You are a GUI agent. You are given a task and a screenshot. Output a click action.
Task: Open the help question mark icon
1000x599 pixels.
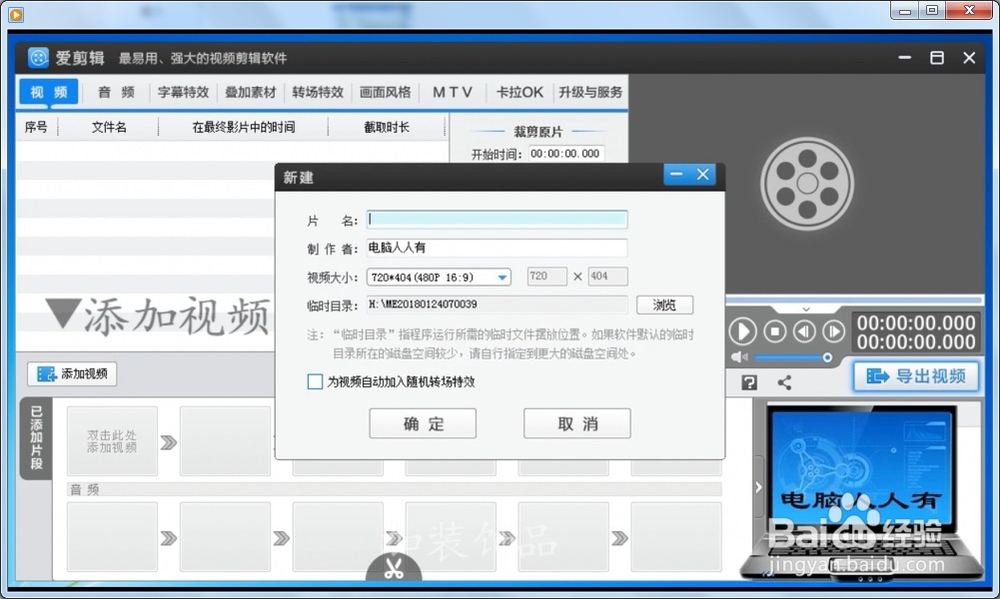click(749, 382)
